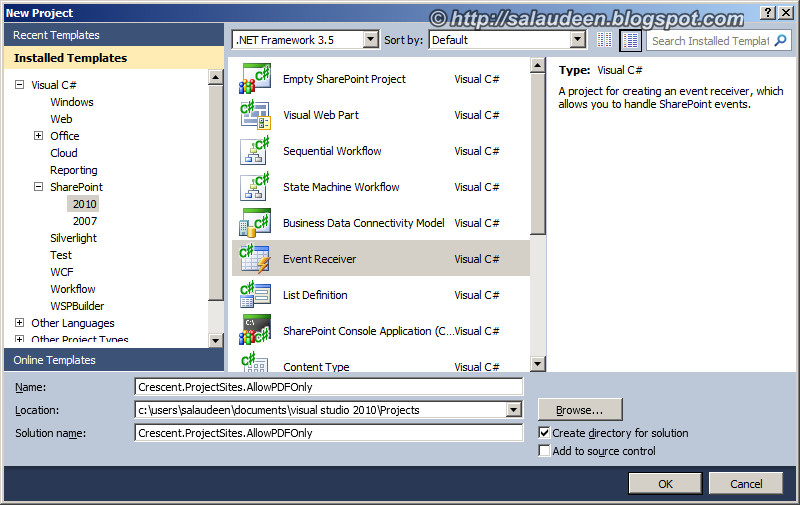The width and height of the screenshot is (800, 505).
Task: Select WSPBuilder in the templates tree
Action: tap(77, 306)
